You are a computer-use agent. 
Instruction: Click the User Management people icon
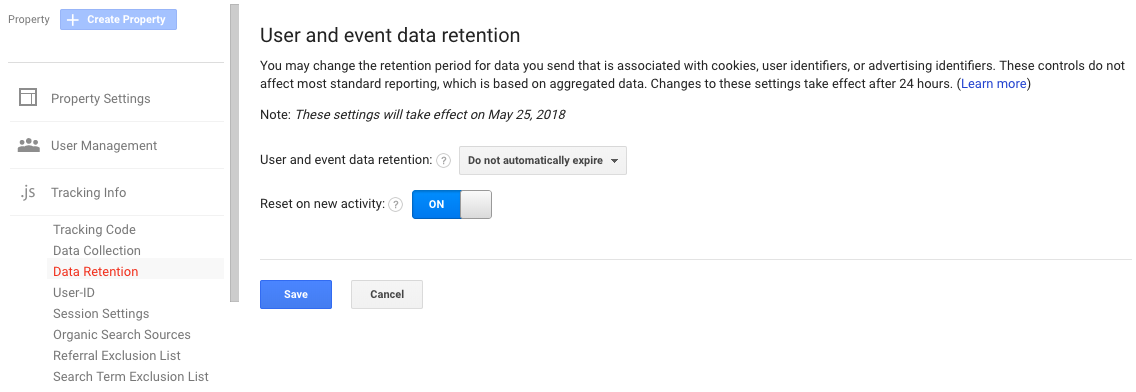tap(28, 145)
